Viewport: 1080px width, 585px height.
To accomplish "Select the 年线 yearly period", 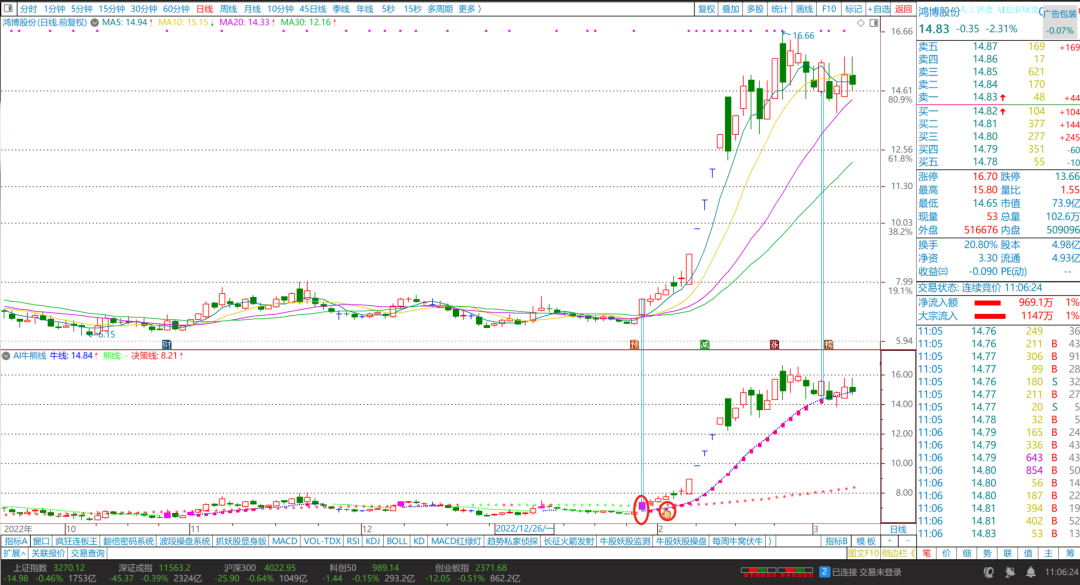I will click(364, 9).
